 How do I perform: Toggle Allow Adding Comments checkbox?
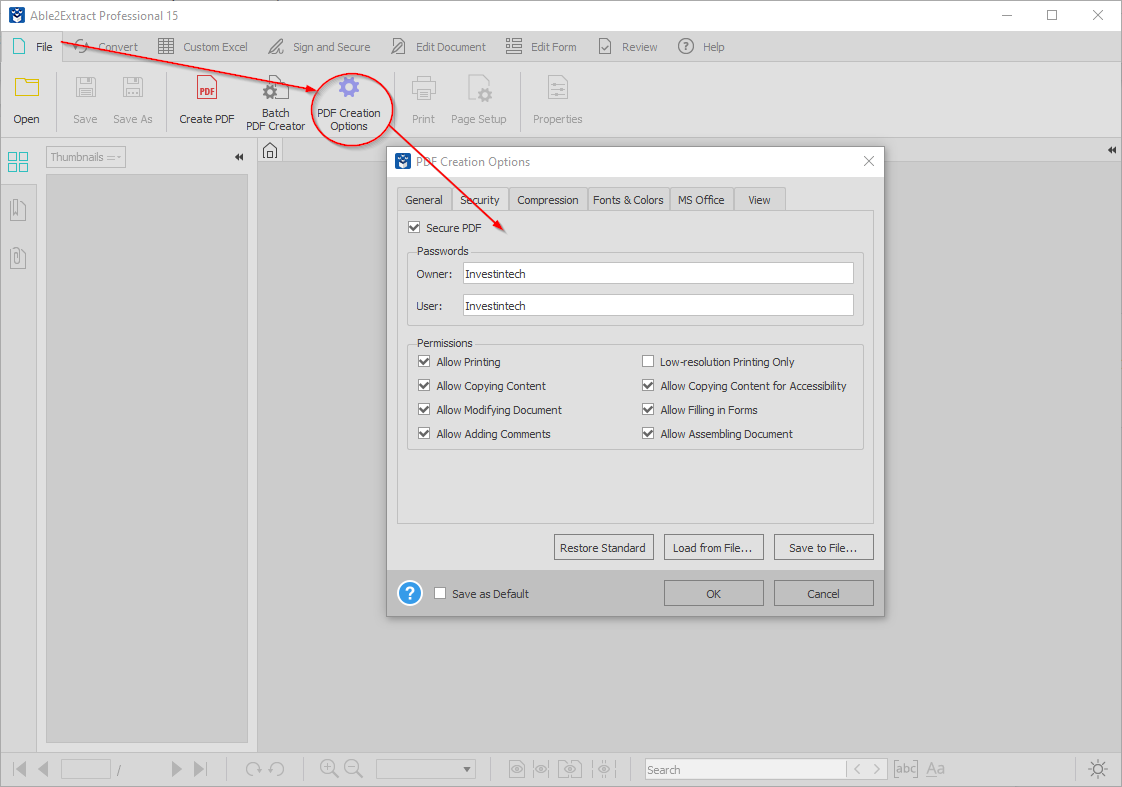(424, 434)
